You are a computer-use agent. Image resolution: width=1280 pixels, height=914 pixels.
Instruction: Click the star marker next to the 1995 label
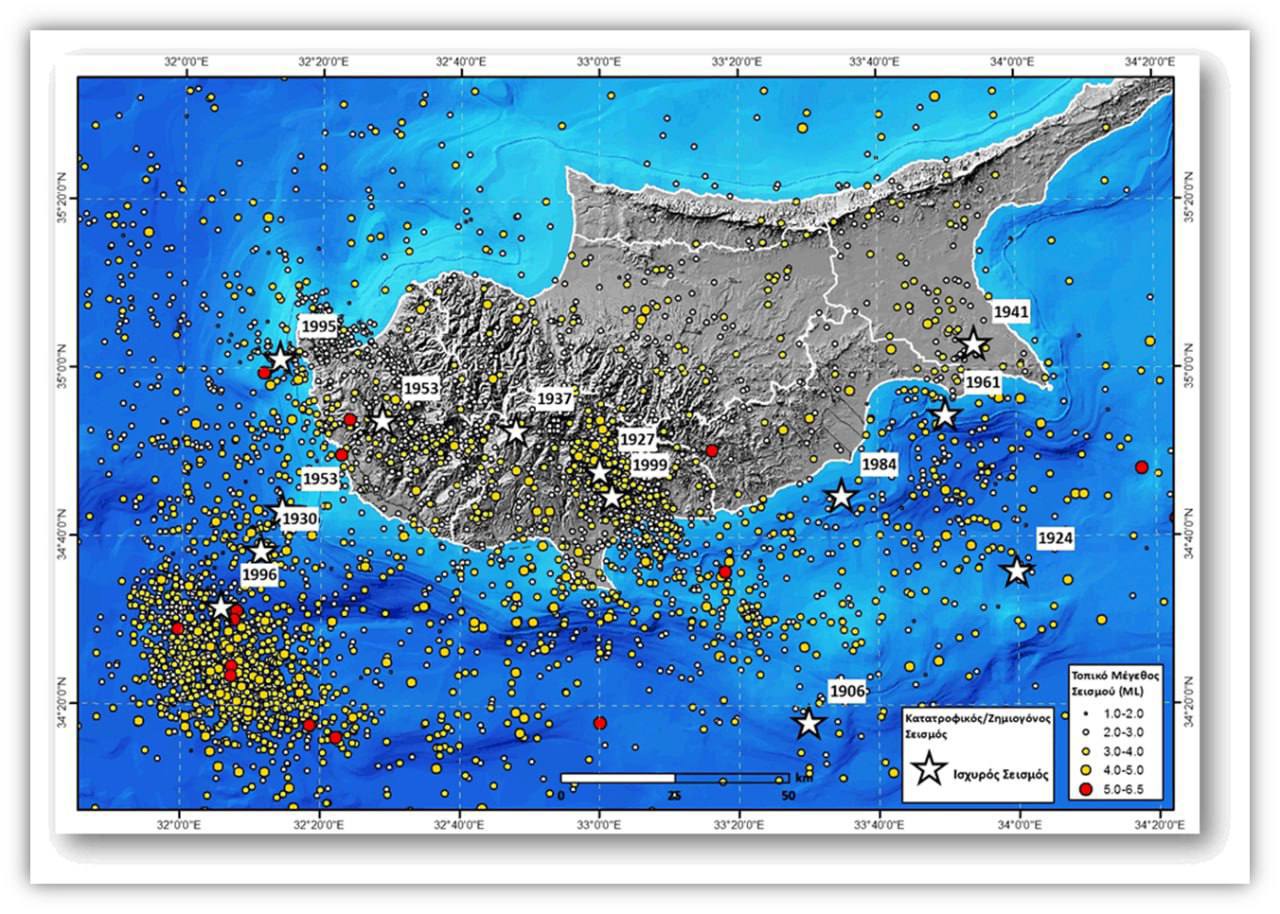tap(280, 359)
